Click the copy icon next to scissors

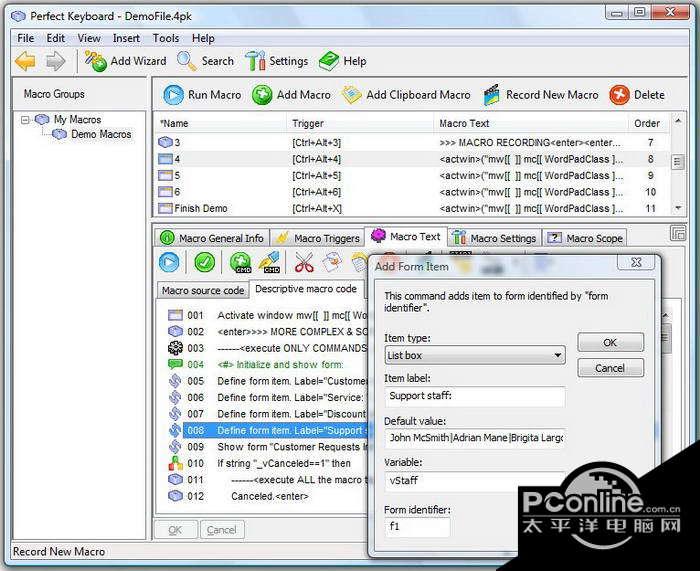click(x=332, y=262)
